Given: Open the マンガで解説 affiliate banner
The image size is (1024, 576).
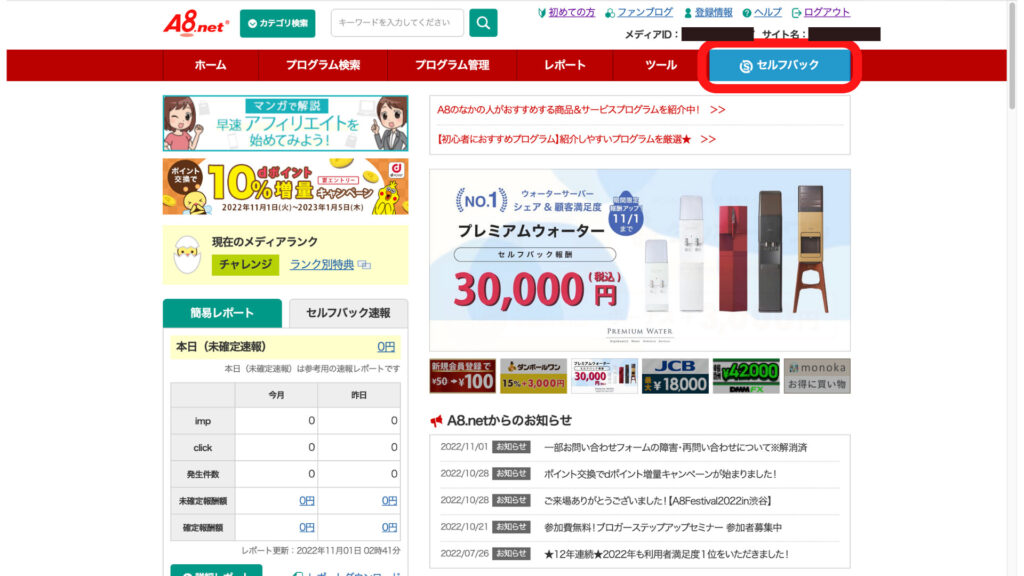Looking at the screenshot, I should 285,123.
